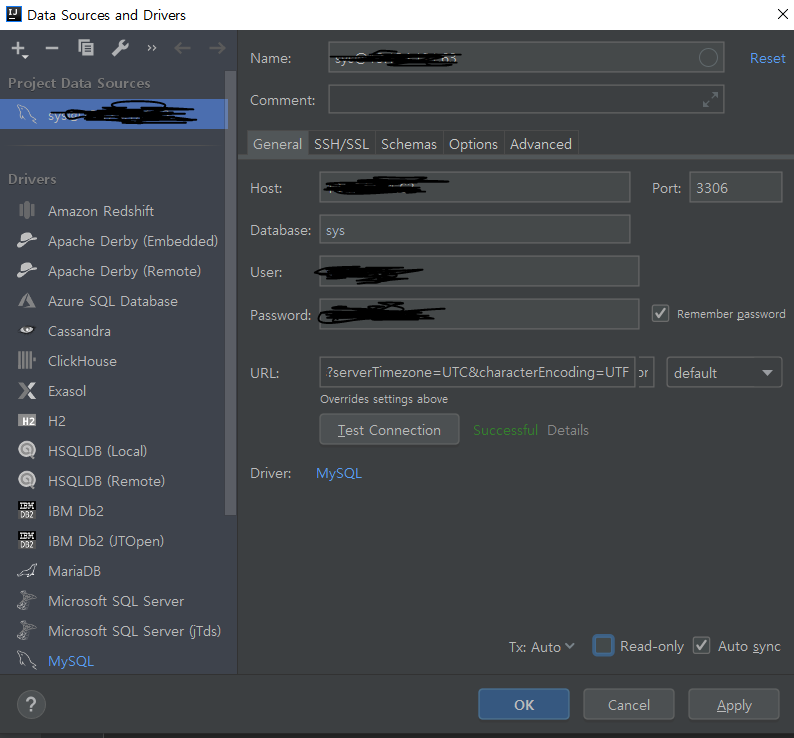Screen dimensions: 794x738
Task: Click the ClickHouse bars icon
Action: point(27,360)
